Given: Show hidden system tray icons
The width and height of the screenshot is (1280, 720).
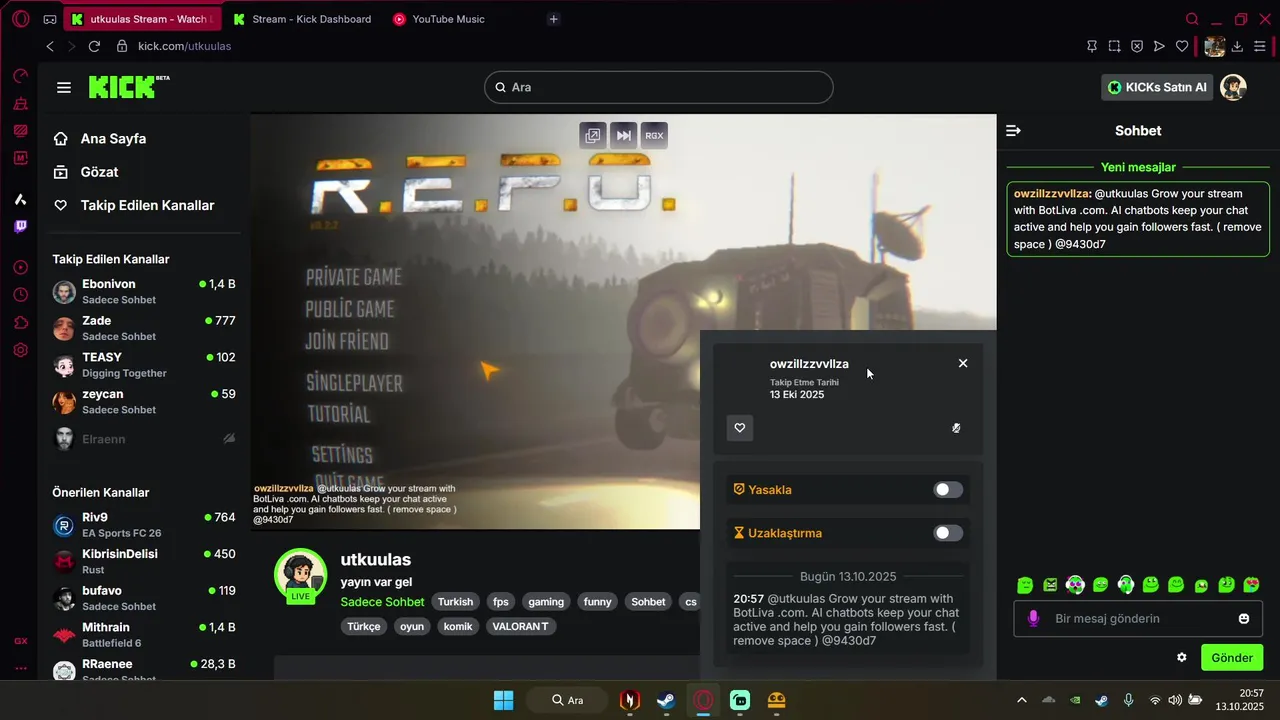Looking at the screenshot, I should point(1021,700).
